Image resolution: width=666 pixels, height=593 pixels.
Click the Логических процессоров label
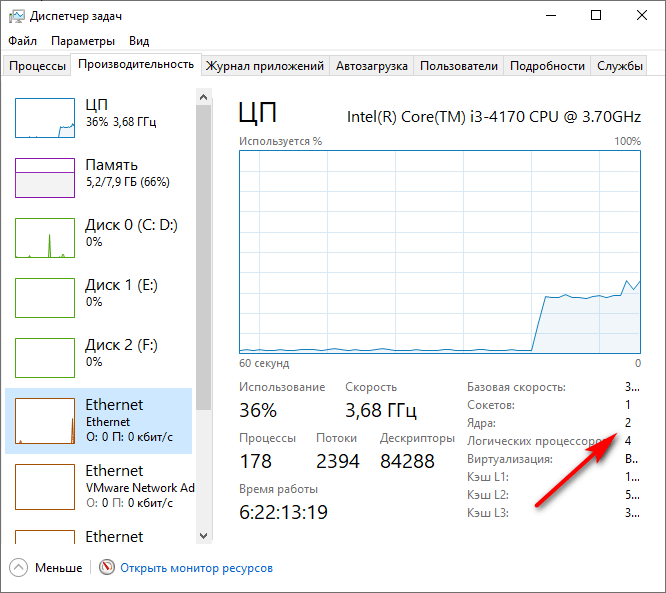click(538, 441)
